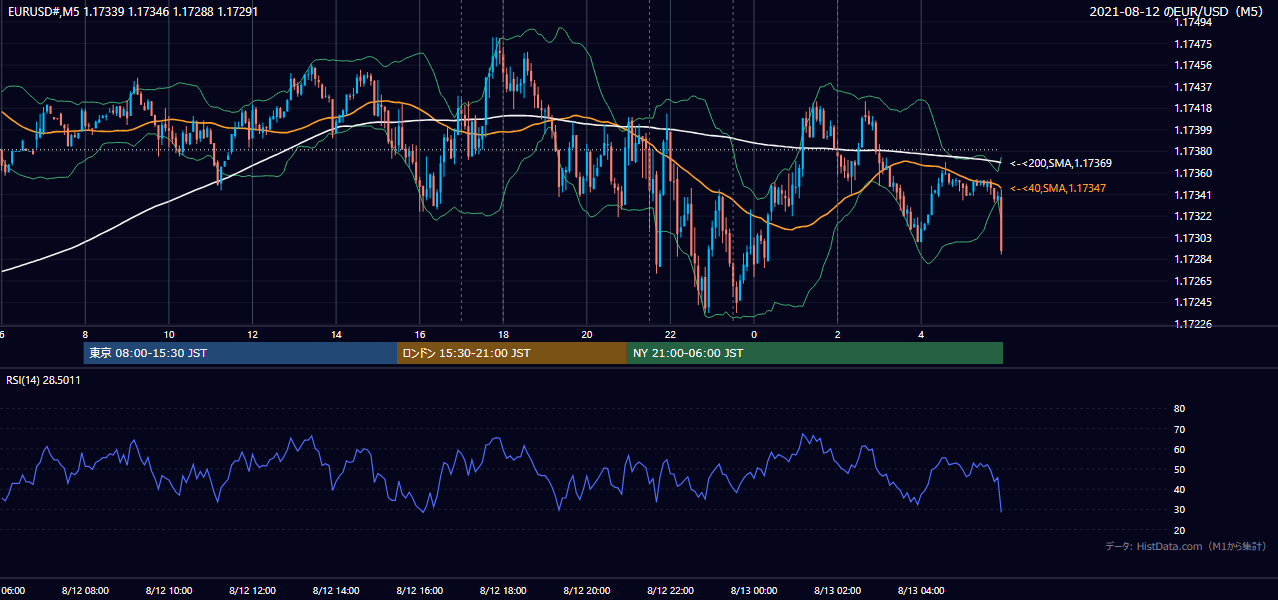
Task: Click hour tick 10 under price chart
Action: [169, 334]
